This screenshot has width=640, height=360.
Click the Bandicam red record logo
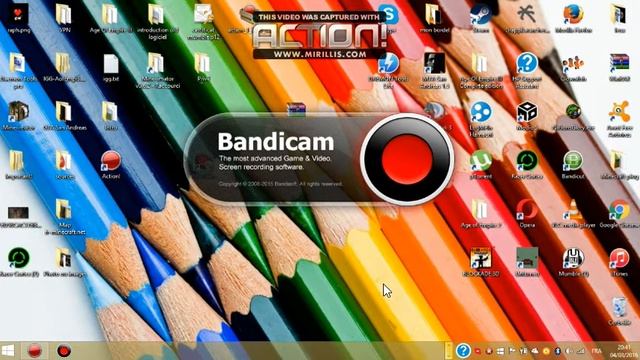click(x=407, y=159)
